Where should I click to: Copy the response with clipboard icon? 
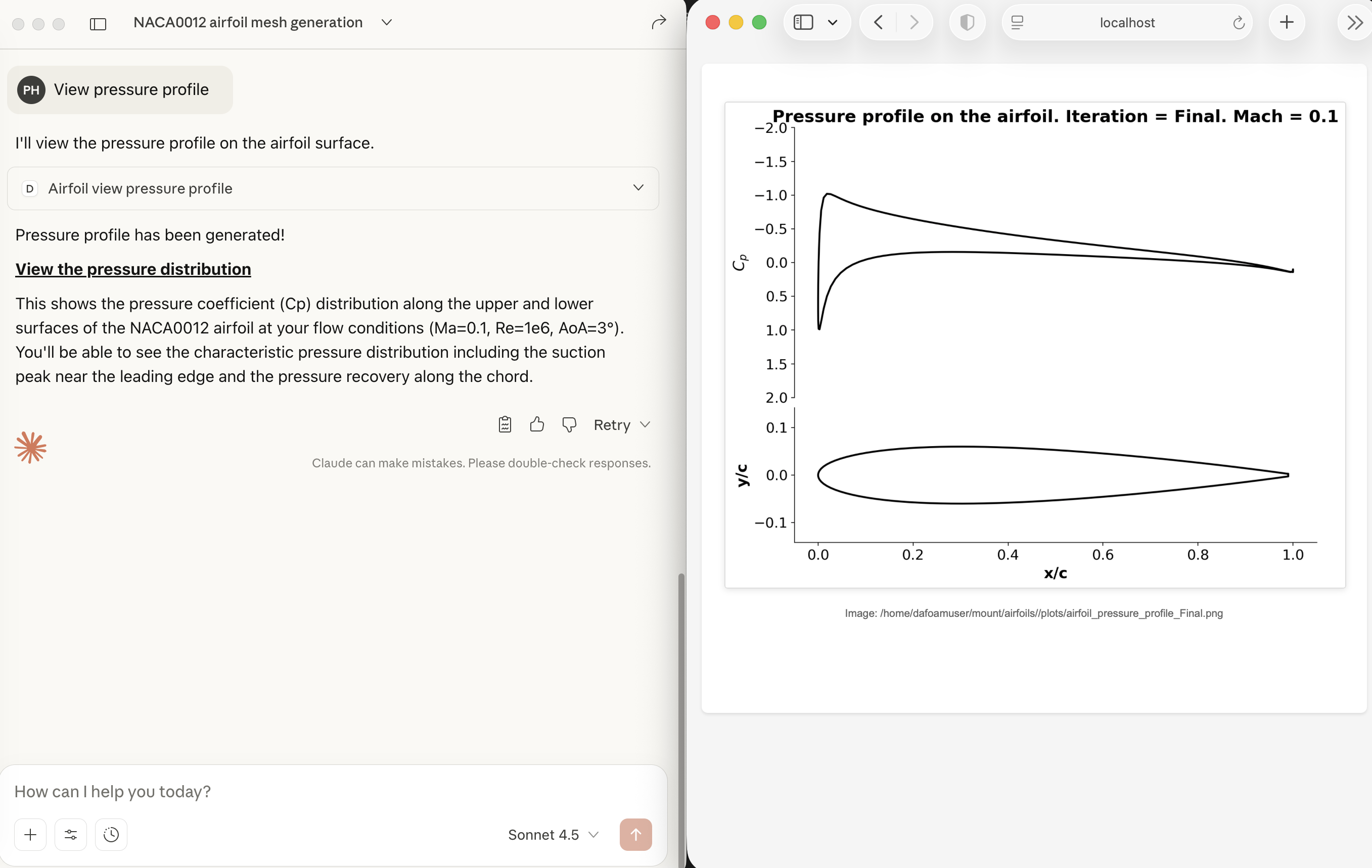click(x=504, y=424)
